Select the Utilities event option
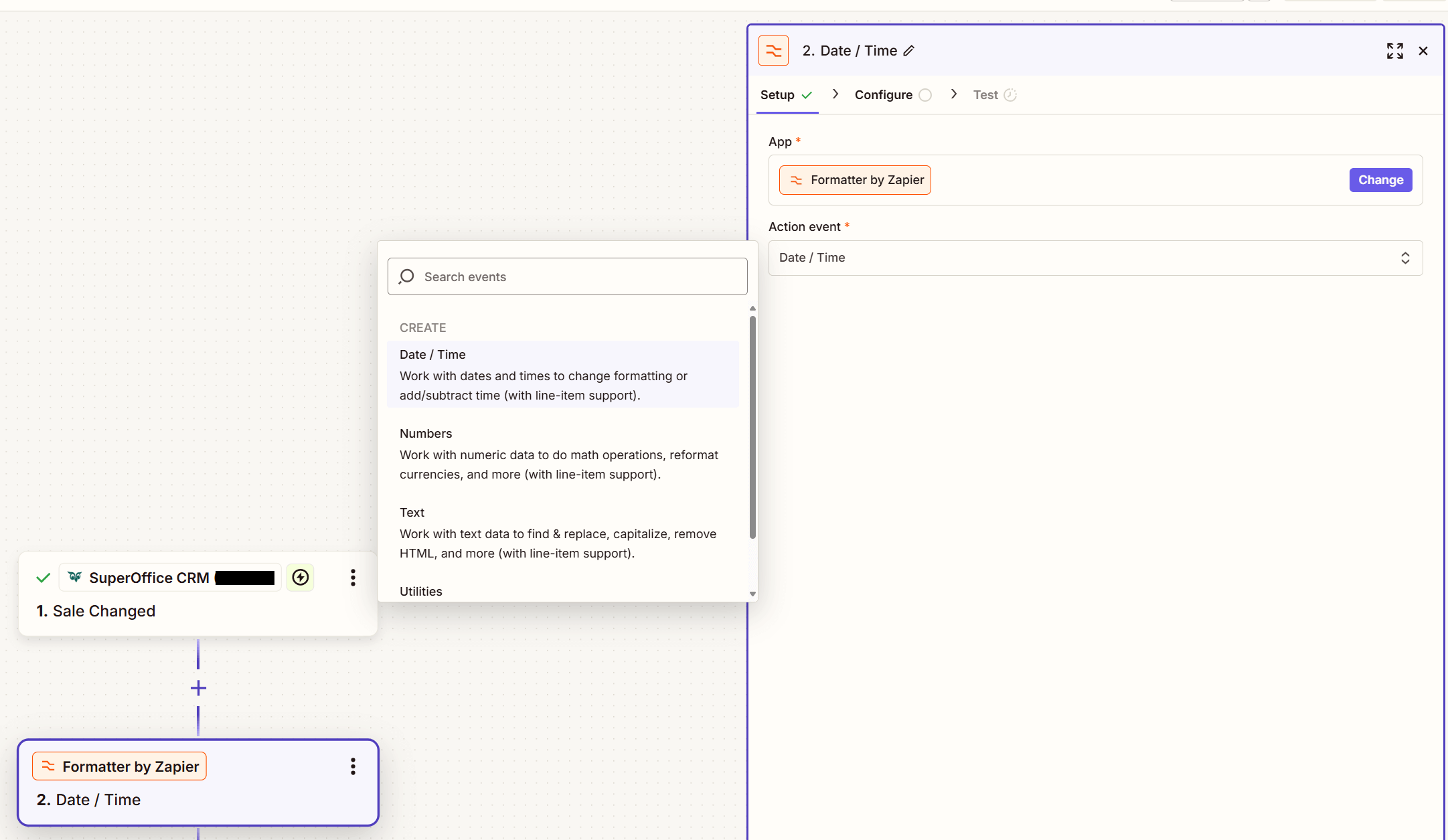The image size is (1448, 840). [x=563, y=591]
